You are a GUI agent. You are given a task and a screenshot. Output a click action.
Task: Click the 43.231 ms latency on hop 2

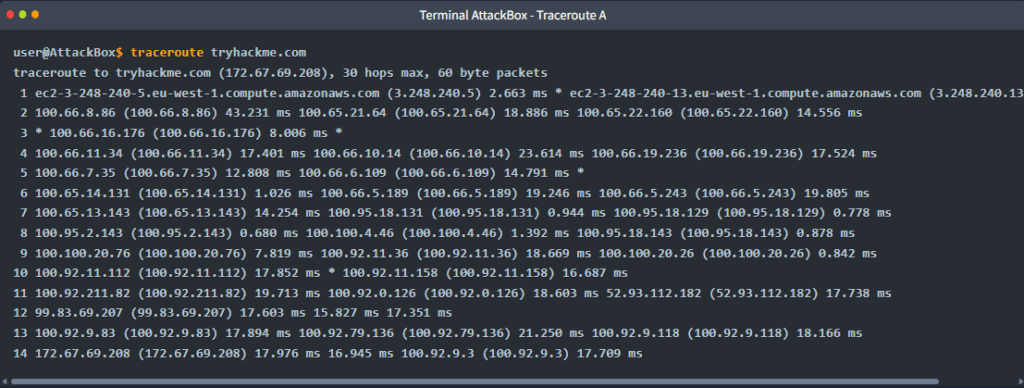coord(258,113)
